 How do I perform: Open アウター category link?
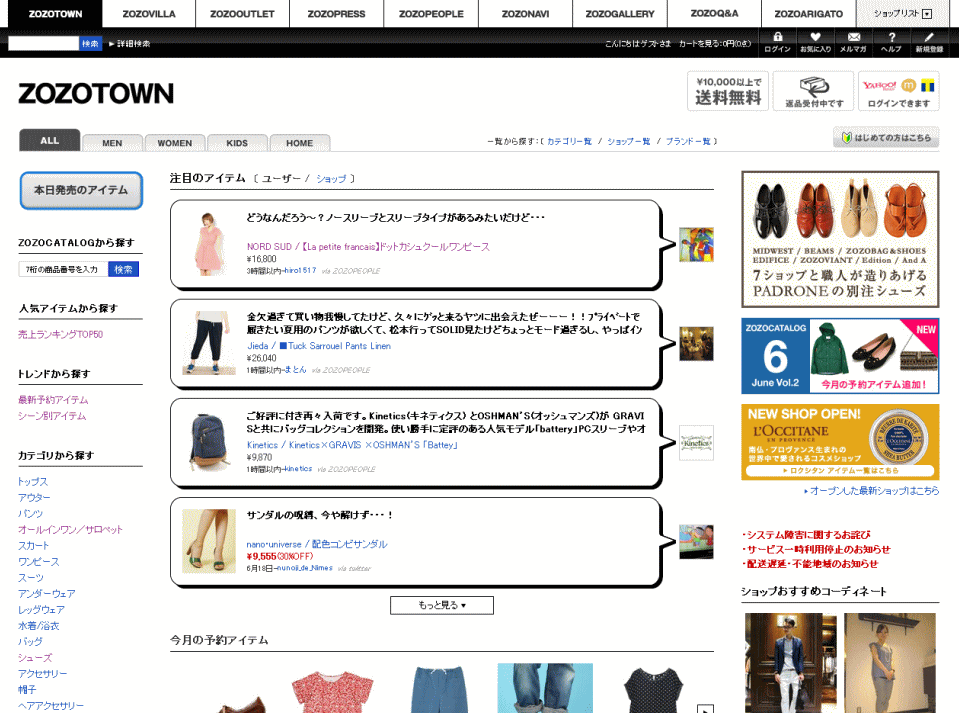pyautogui.click(x=34, y=498)
